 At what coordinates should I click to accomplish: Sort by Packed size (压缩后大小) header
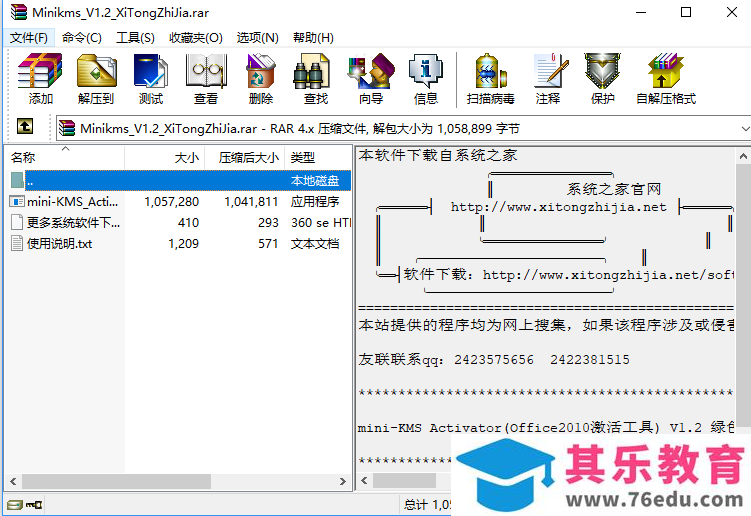pyautogui.click(x=245, y=157)
